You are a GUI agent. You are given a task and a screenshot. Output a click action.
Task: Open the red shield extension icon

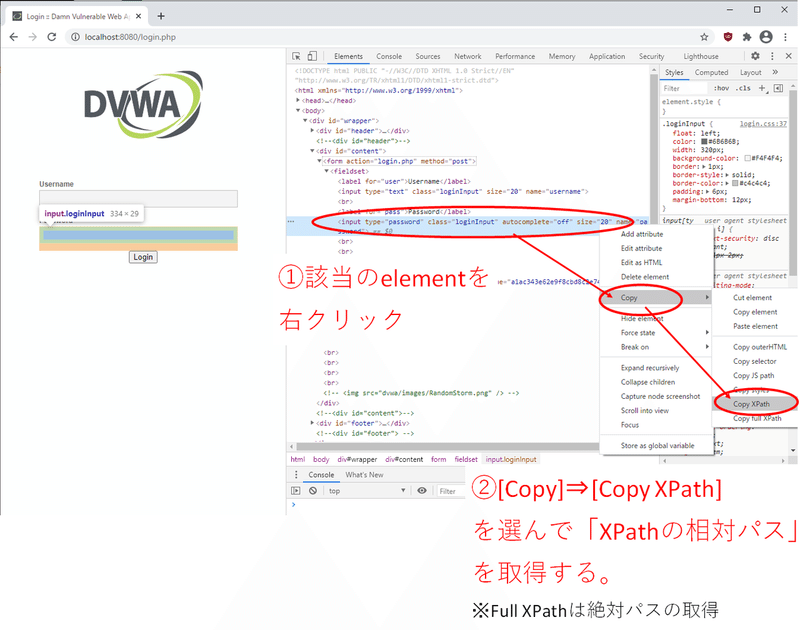(x=728, y=37)
